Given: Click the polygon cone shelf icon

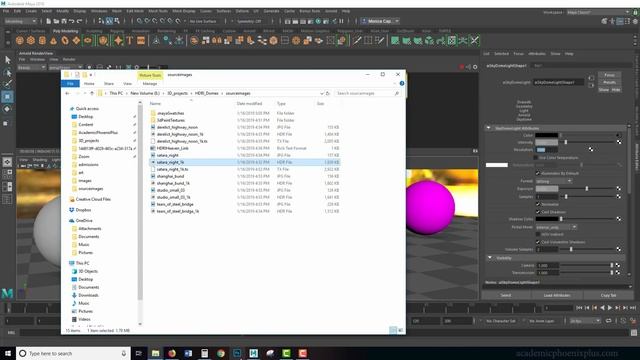Looking at the screenshot, I should pyautogui.click(x=53, y=40).
